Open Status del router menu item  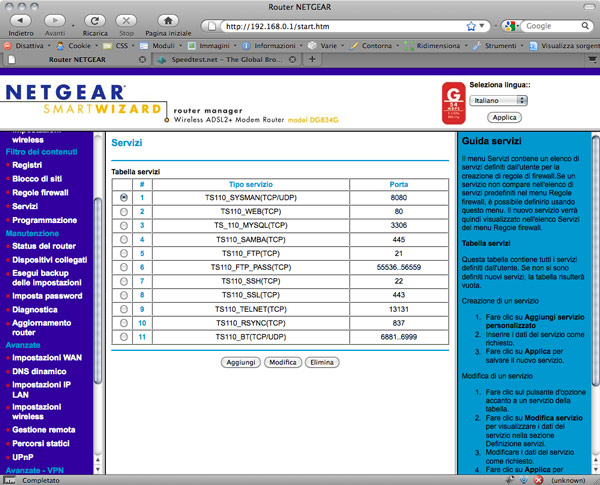(44, 246)
